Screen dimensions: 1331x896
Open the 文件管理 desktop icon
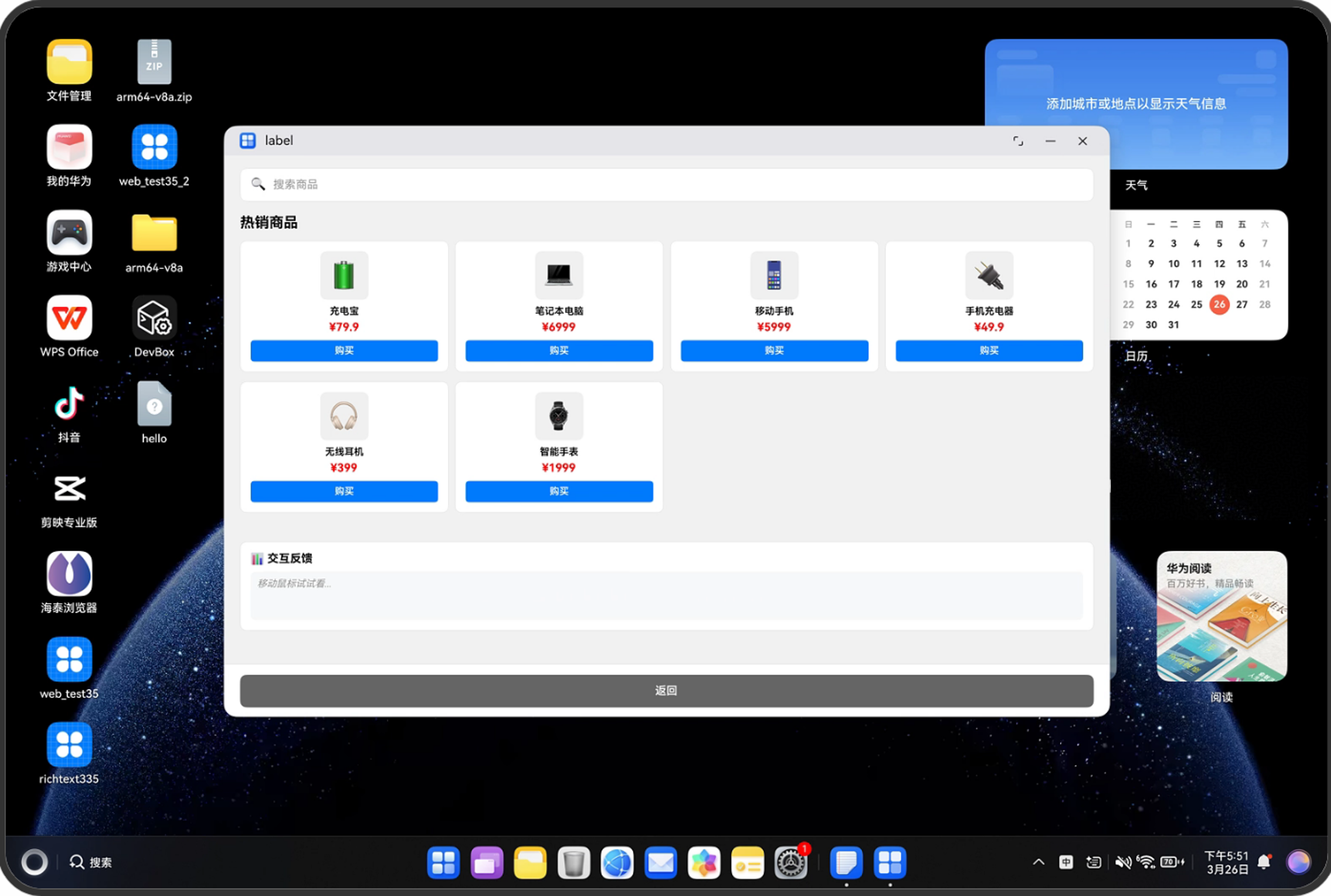coord(69,62)
